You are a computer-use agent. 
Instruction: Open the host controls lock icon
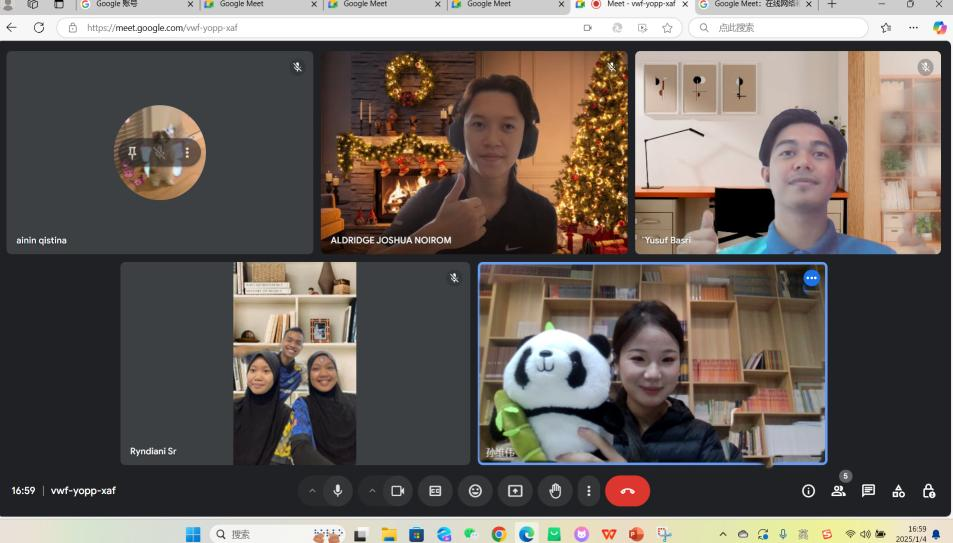point(929,491)
